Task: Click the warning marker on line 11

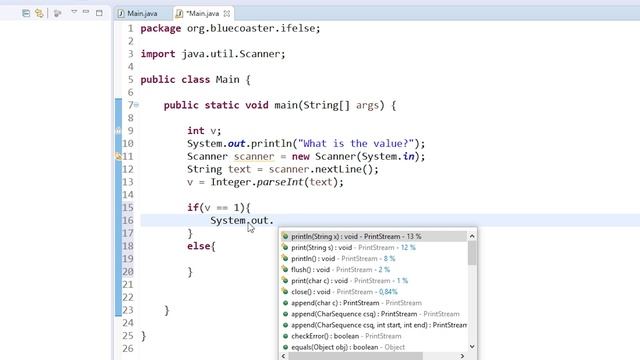Action: (118, 156)
